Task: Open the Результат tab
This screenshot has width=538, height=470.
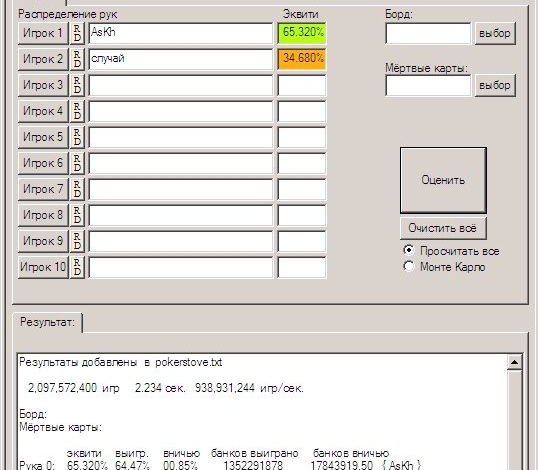Action: tap(47, 322)
